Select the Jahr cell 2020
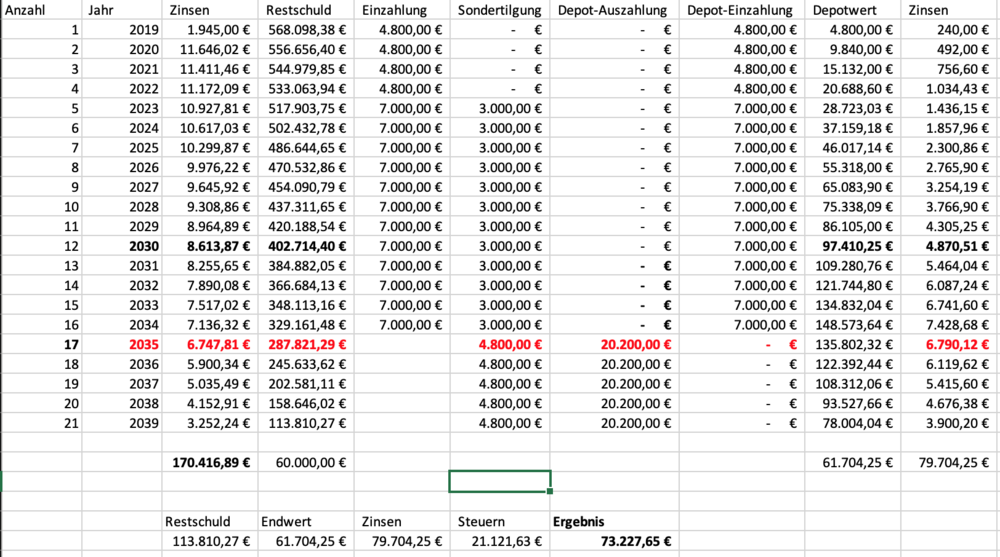Image resolution: width=1000 pixels, height=557 pixels. pos(122,50)
